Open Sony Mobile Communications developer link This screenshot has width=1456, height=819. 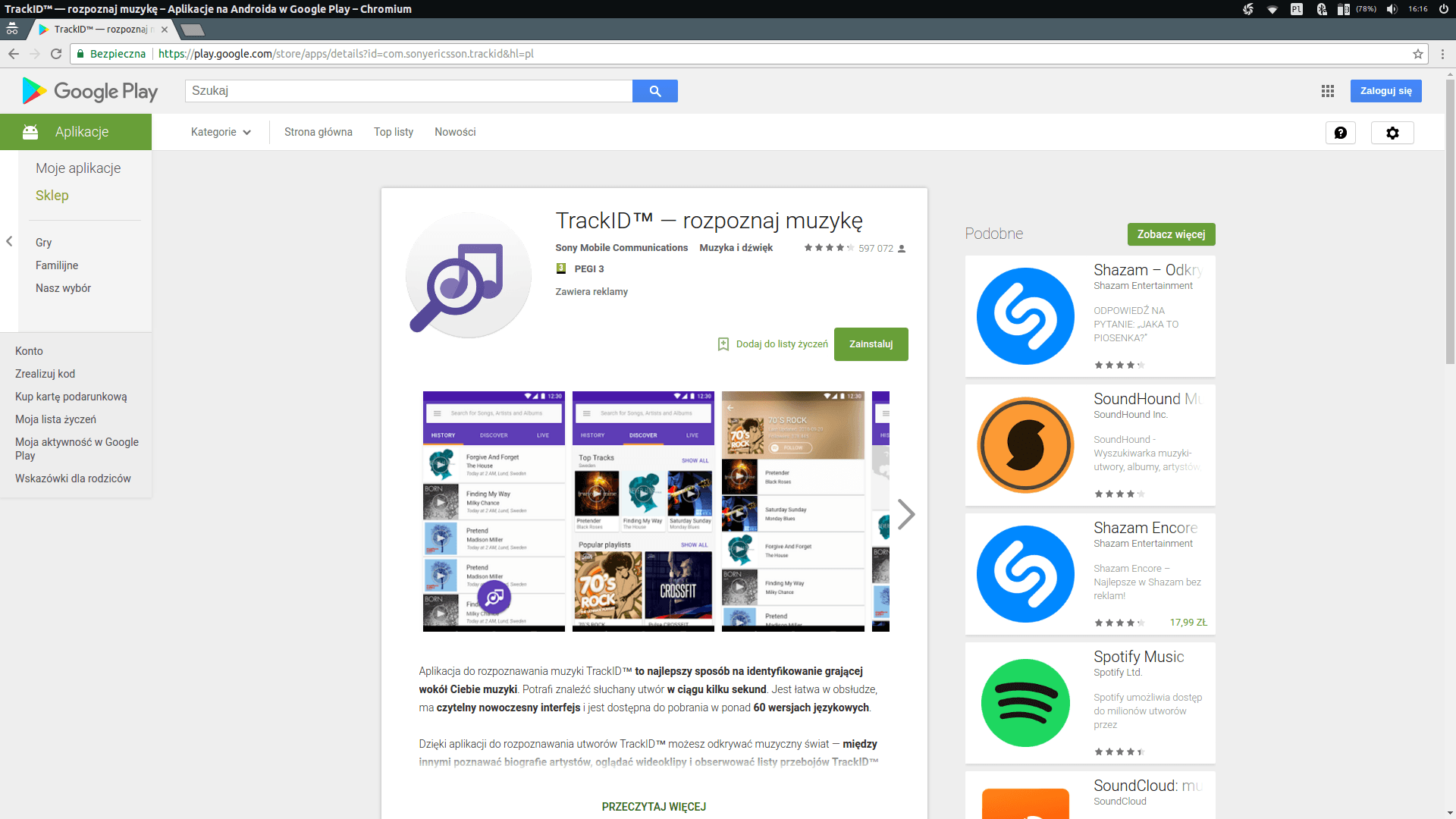tap(621, 248)
